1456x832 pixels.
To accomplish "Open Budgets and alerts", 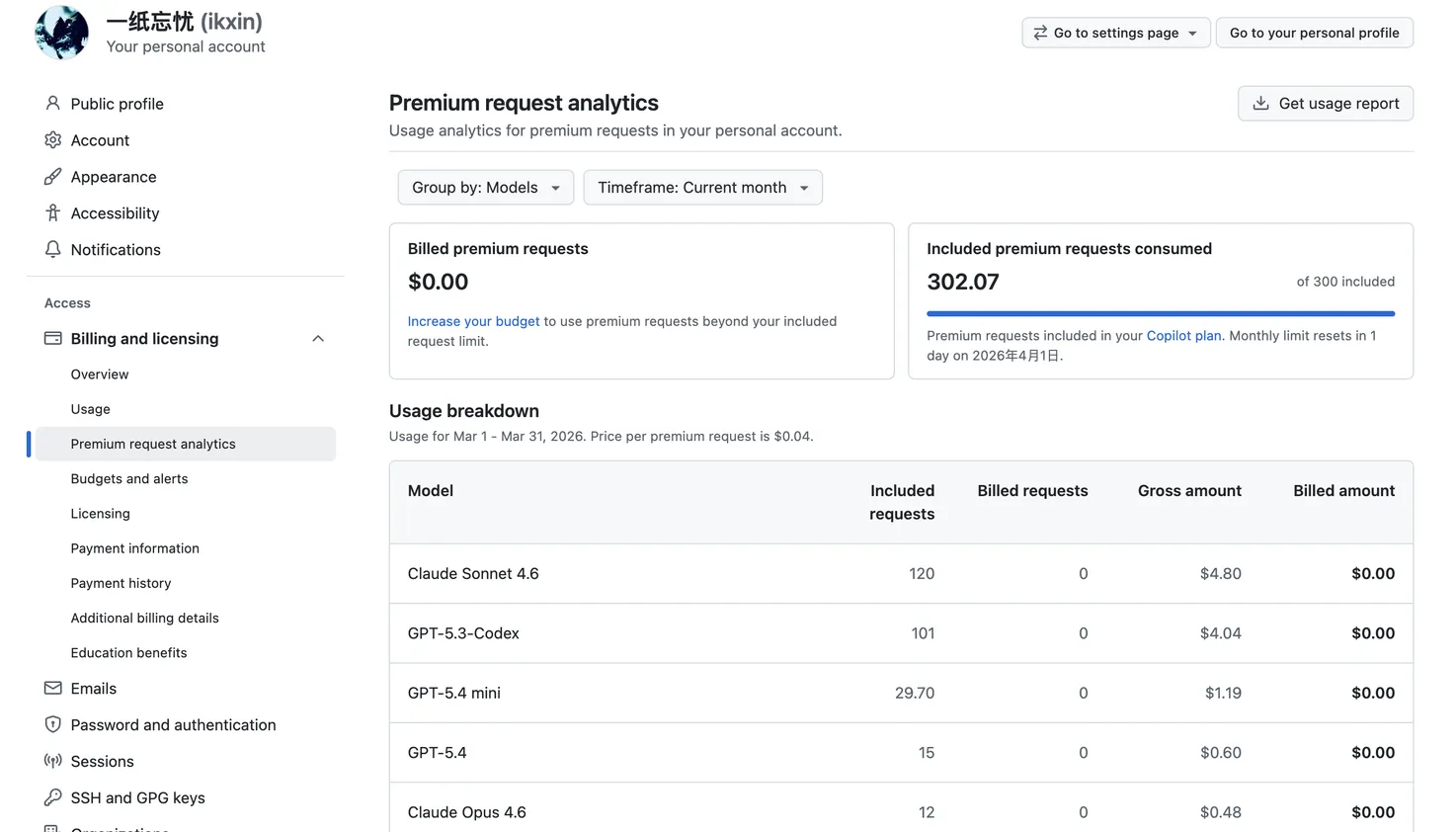I will click(129, 479).
